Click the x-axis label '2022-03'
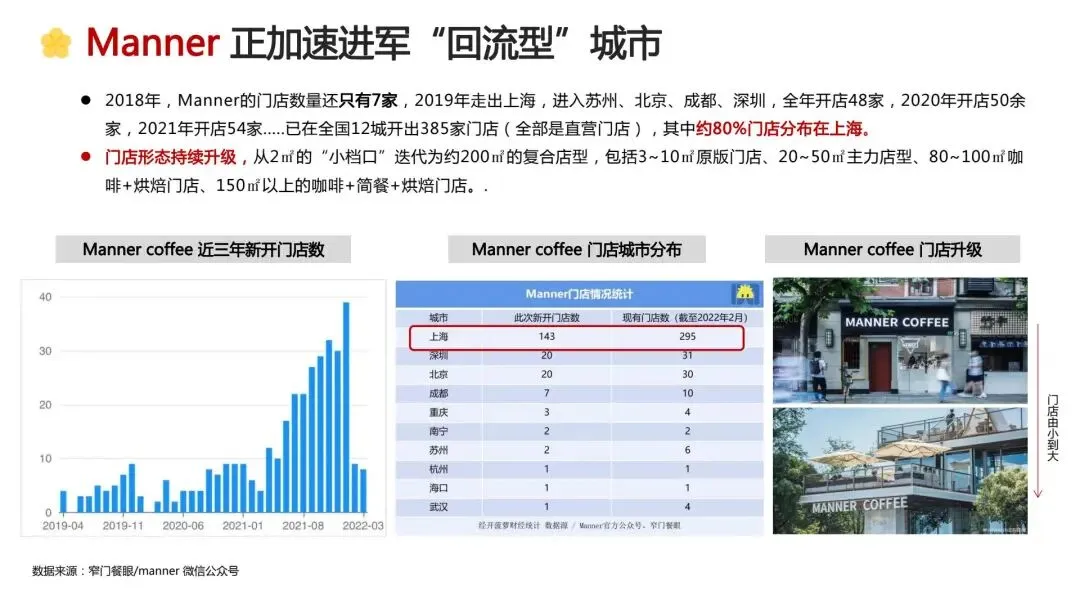 [363, 525]
